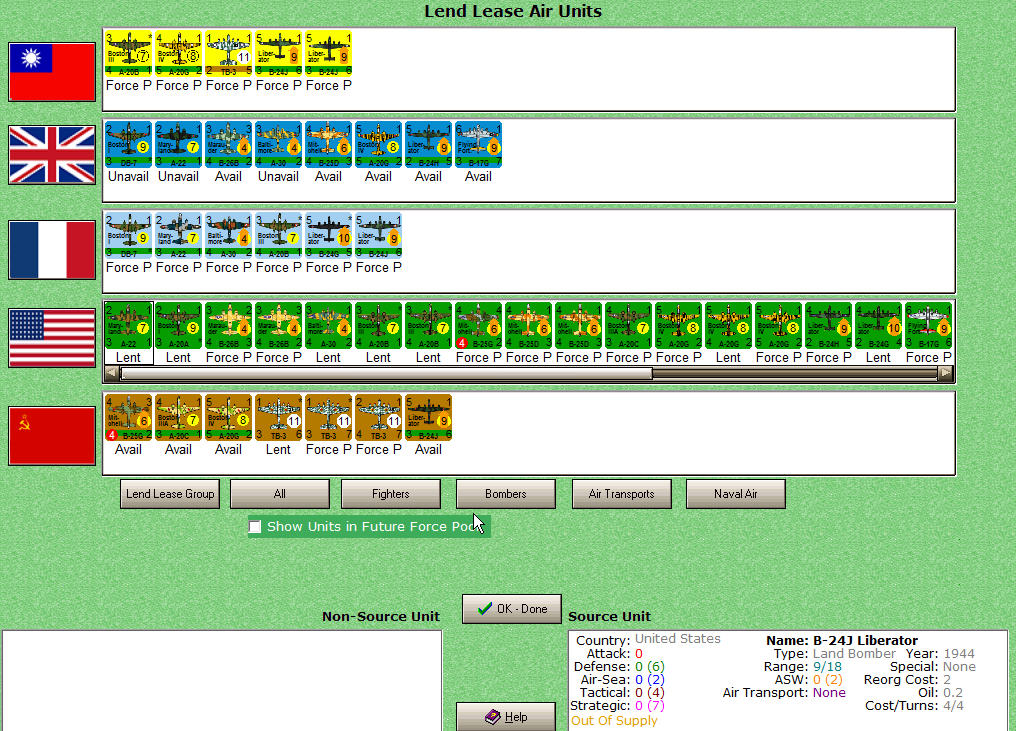Select the French A-30 Baltimore unit

(x=228, y=236)
